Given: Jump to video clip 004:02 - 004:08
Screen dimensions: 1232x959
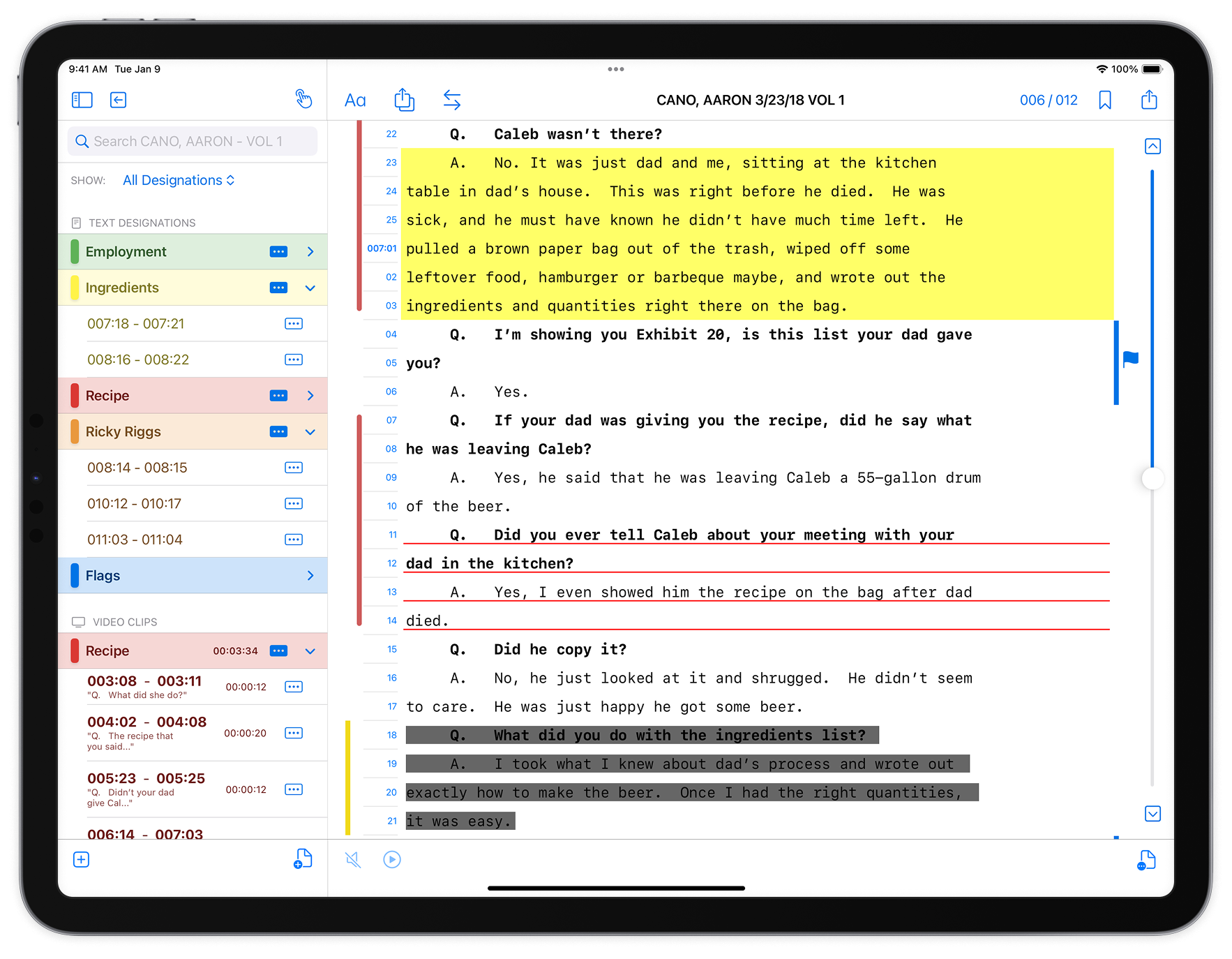Looking at the screenshot, I should click(x=147, y=722).
